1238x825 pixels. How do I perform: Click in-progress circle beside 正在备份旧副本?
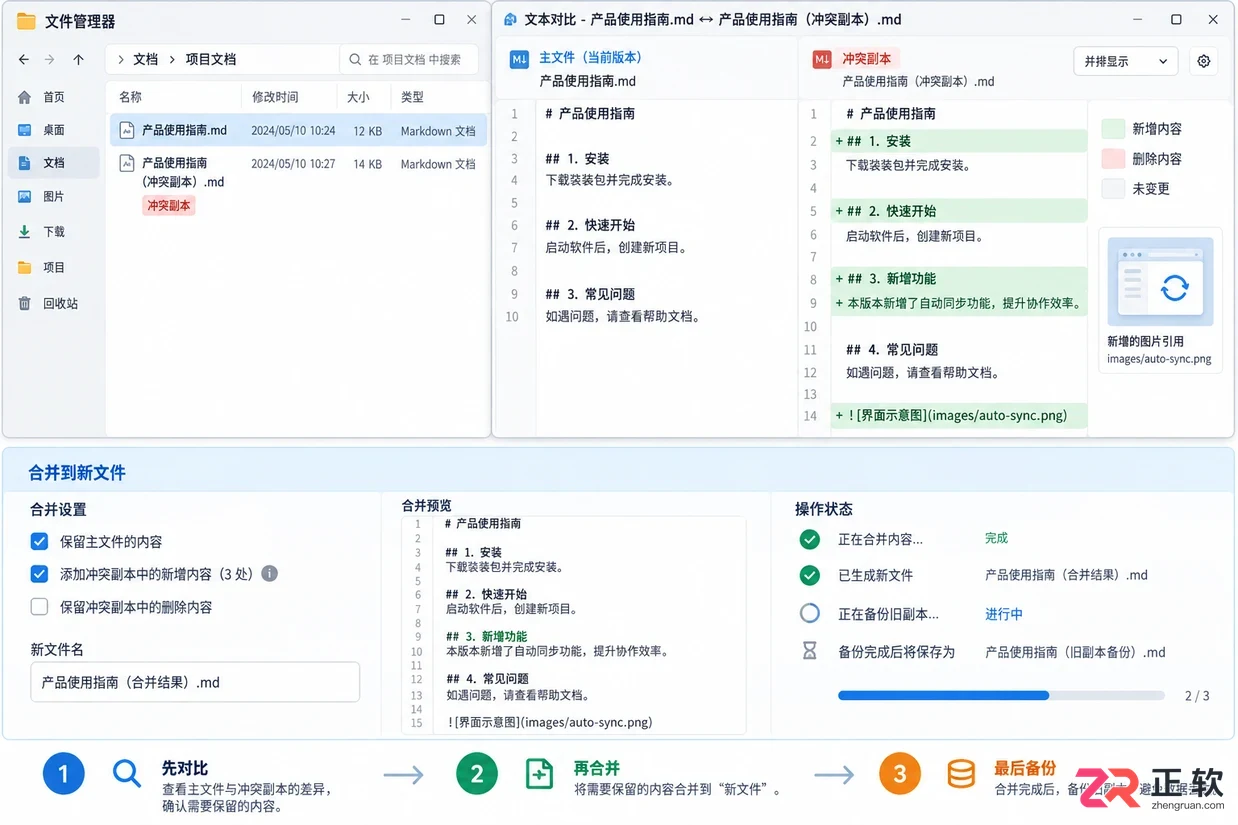point(810,614)
